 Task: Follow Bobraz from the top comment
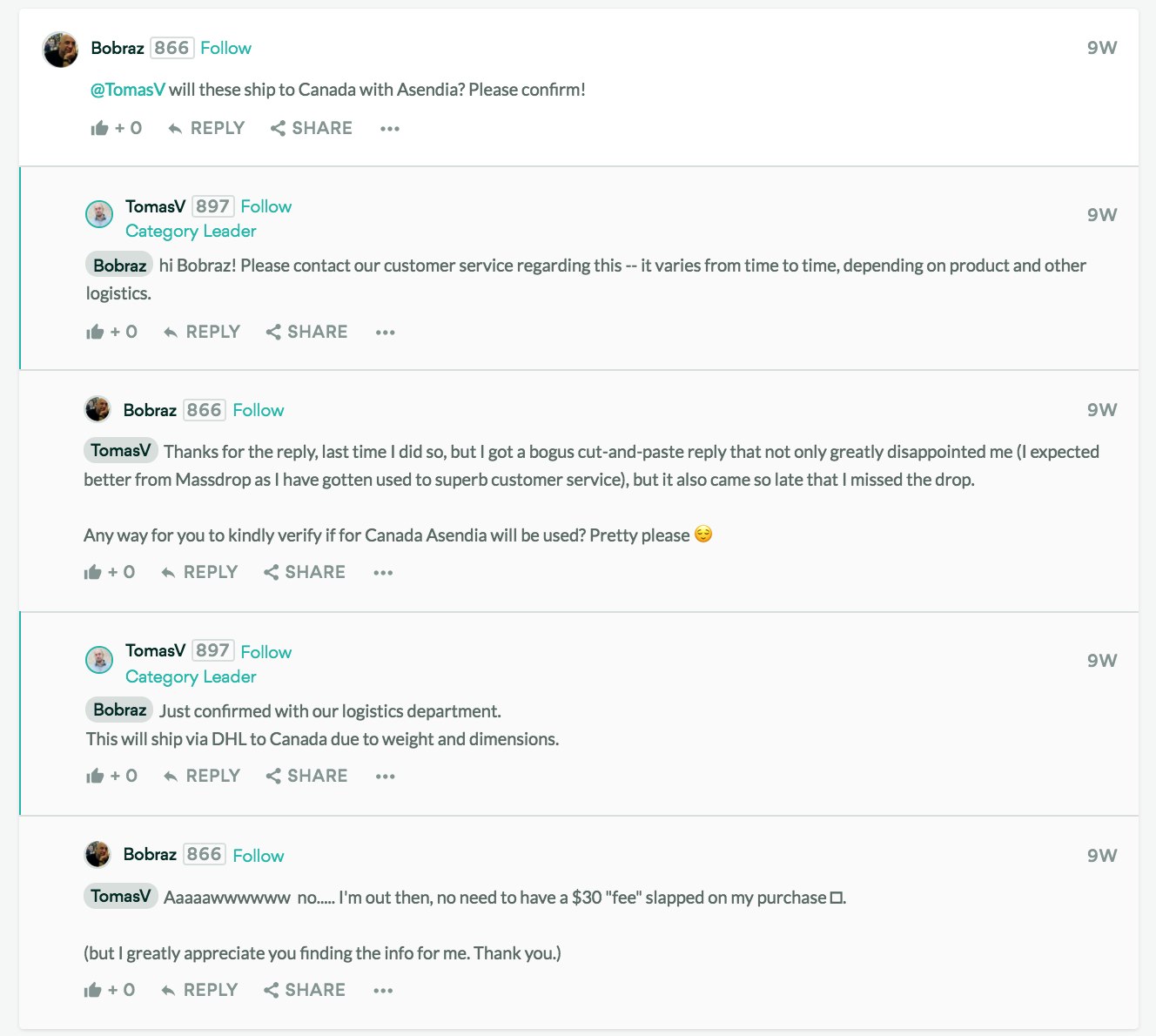pos(225,49)
